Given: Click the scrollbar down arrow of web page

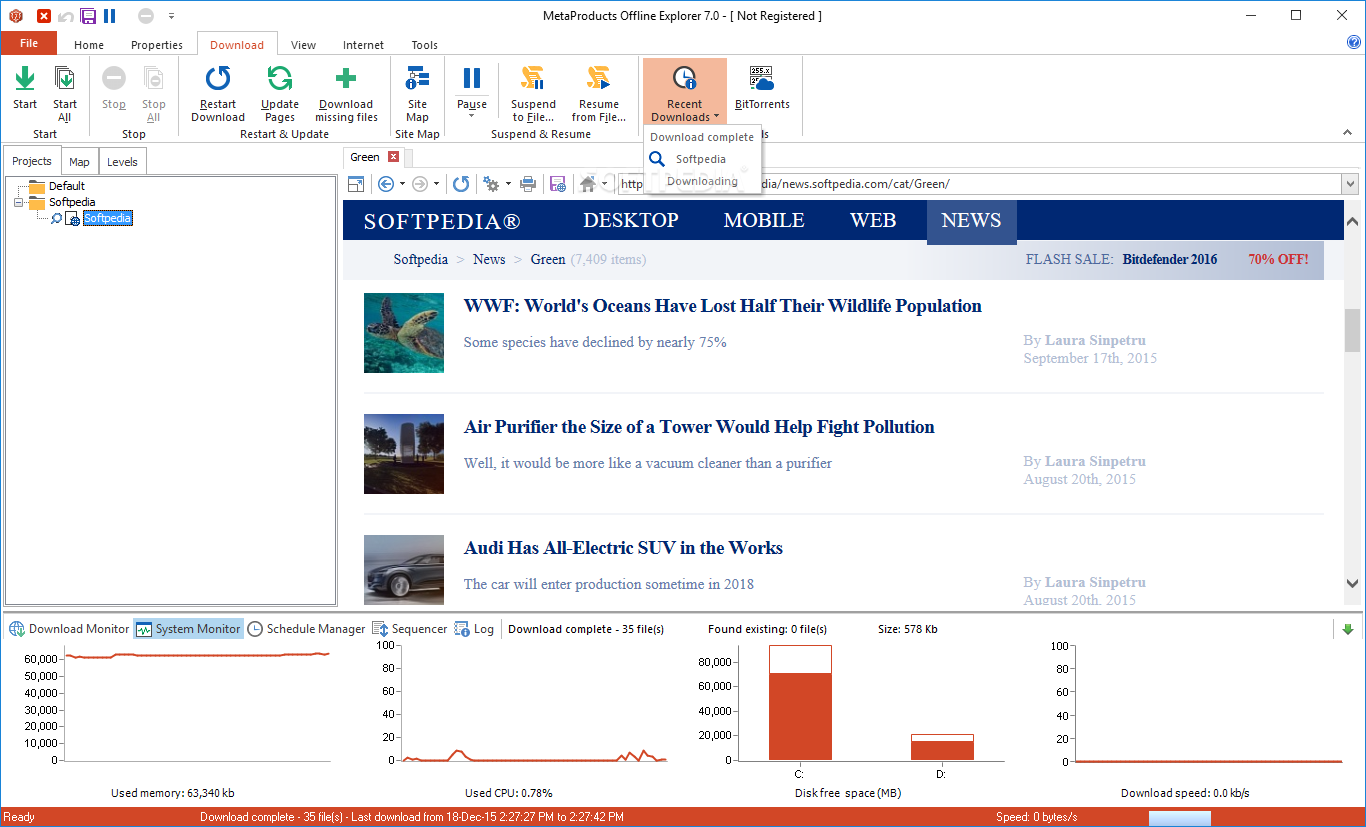Looking at the screenshot, I should pos(1352,584).
